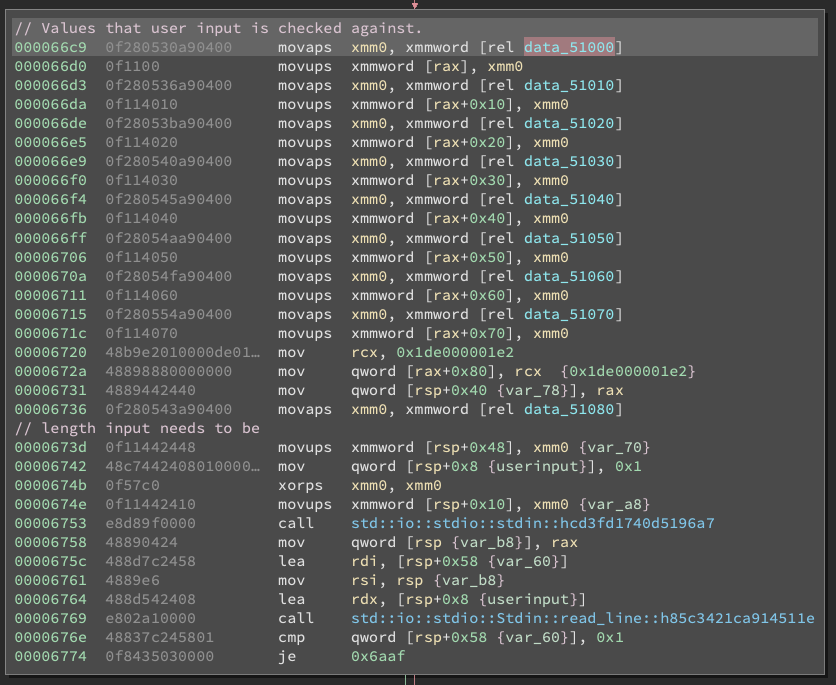Open the stdin::hcd3fd1740d5196a7 call target
The image size is (836, 685).
530,523
